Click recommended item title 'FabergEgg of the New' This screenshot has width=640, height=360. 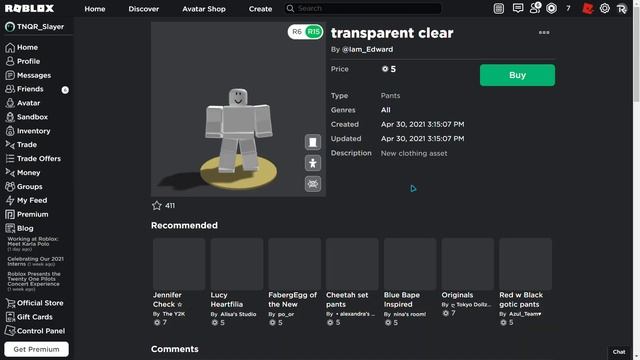point(292,300)
